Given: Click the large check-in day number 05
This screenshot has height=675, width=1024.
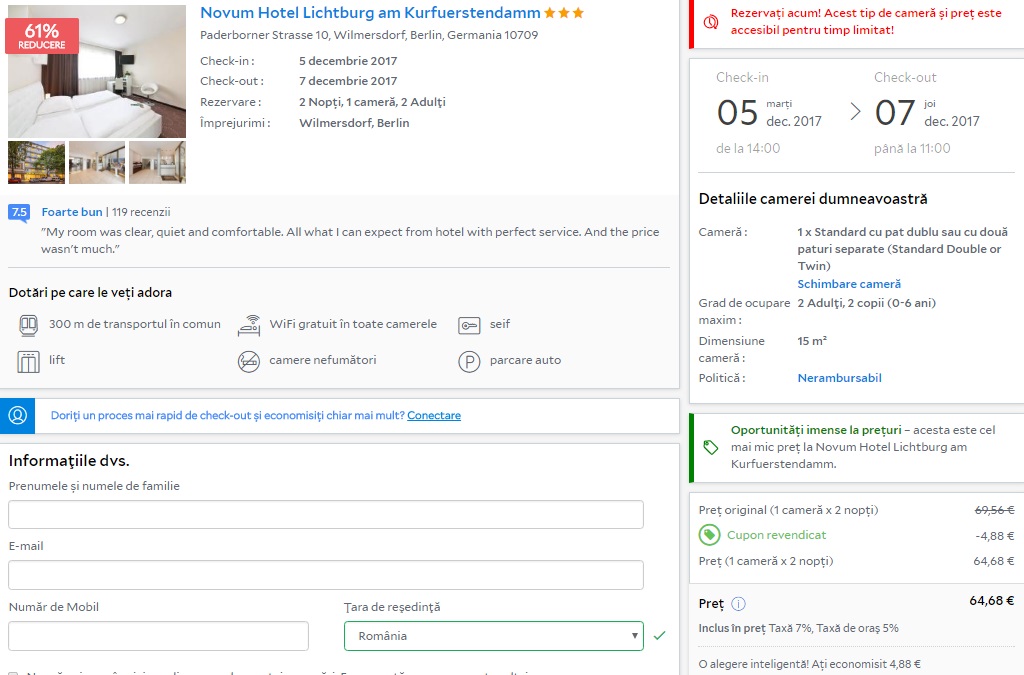Looking at the screenshot, I should [737, 112].
